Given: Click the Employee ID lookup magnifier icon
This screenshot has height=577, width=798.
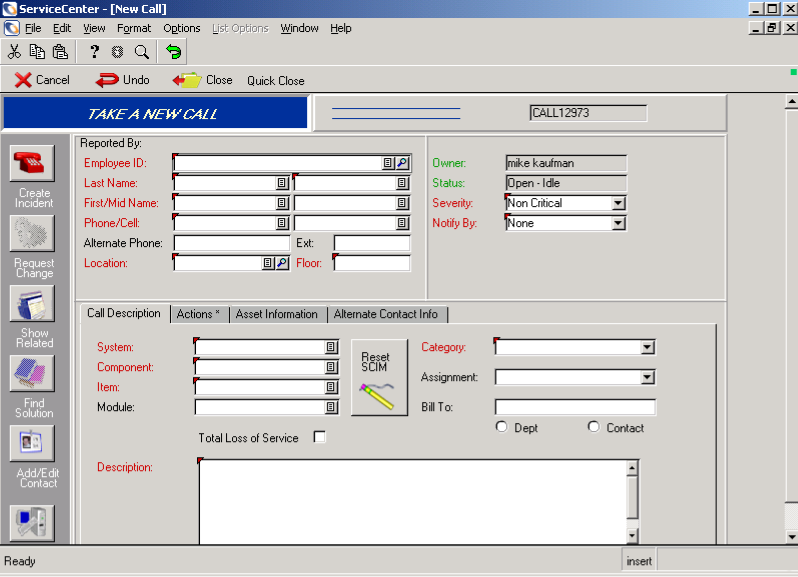Looking at the screenshot, I should [402, 163].
